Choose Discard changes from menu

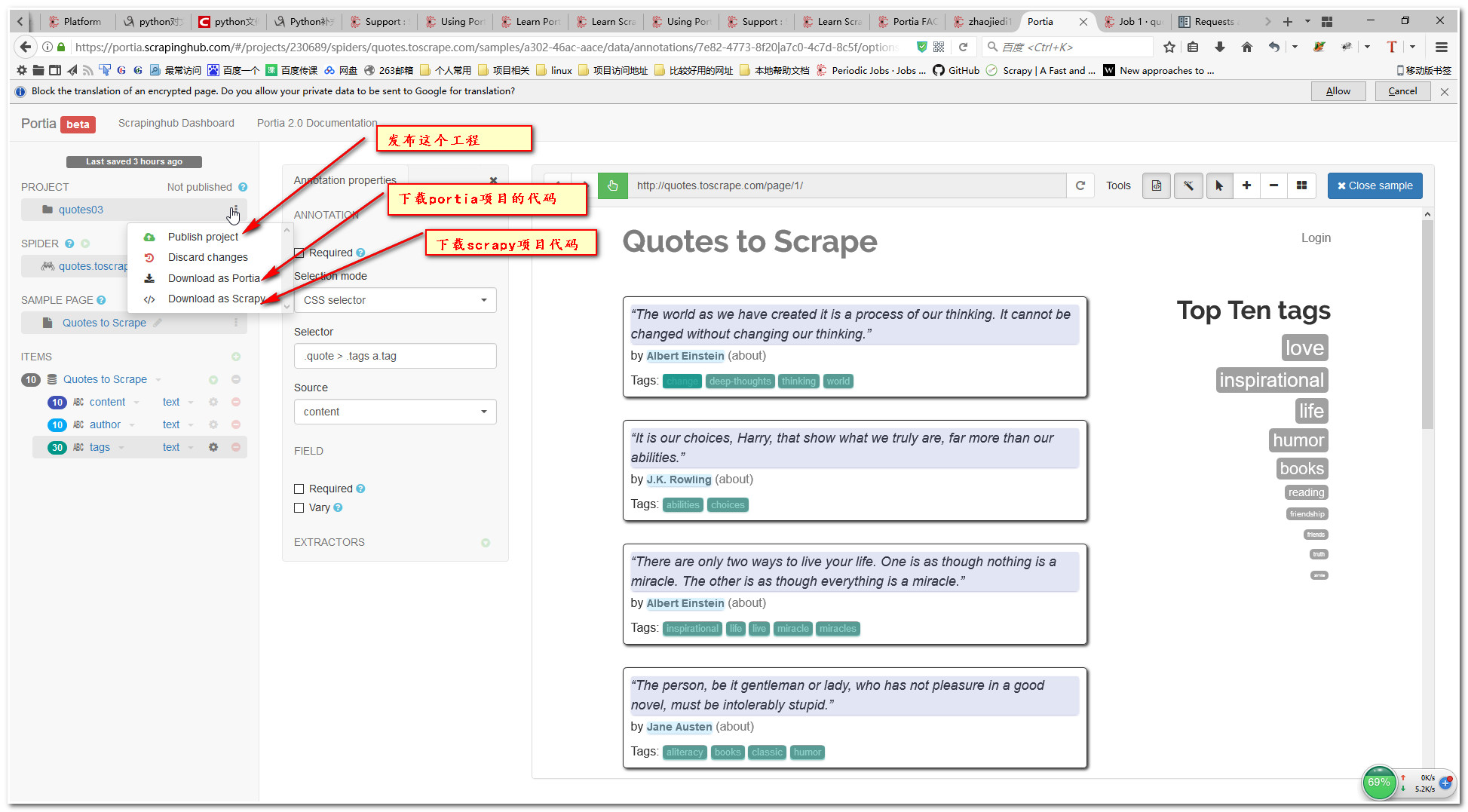[x=207, y=257]
